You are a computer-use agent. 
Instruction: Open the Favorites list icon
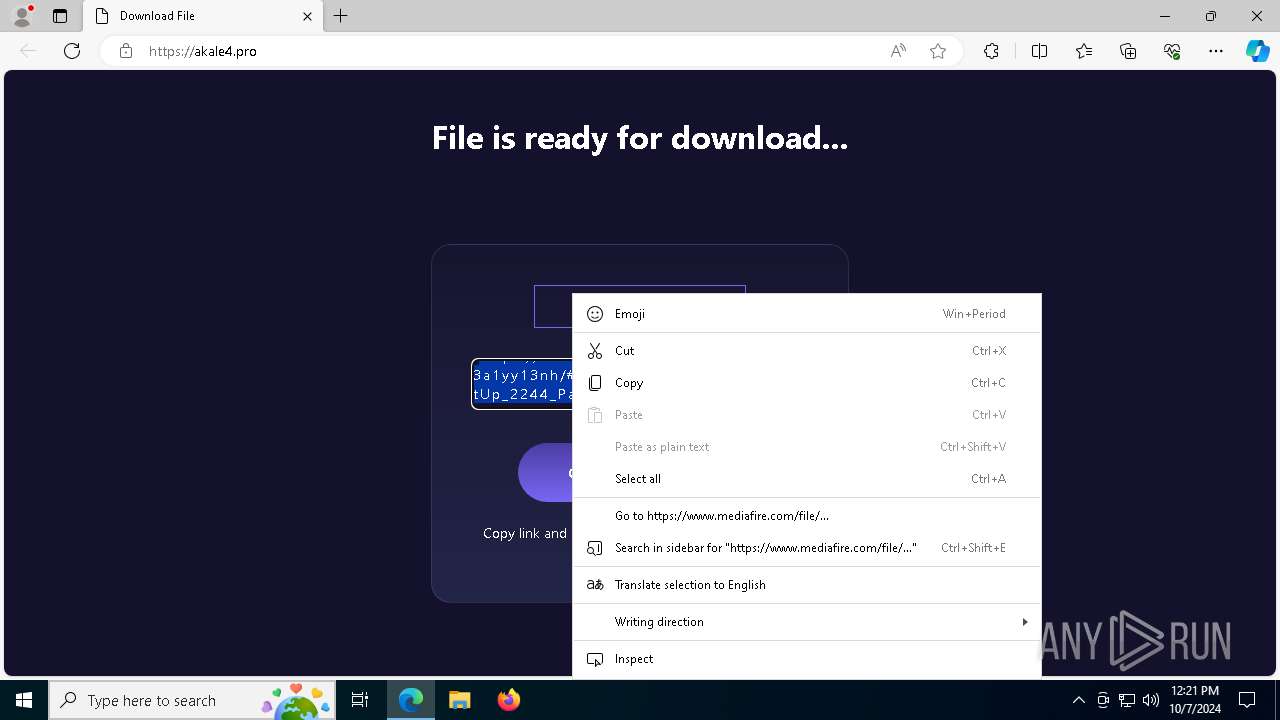click(1084, 51)
